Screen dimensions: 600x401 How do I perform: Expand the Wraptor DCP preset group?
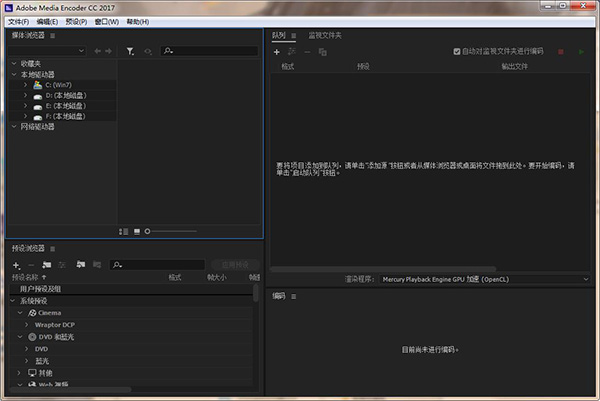pos(26,325)
